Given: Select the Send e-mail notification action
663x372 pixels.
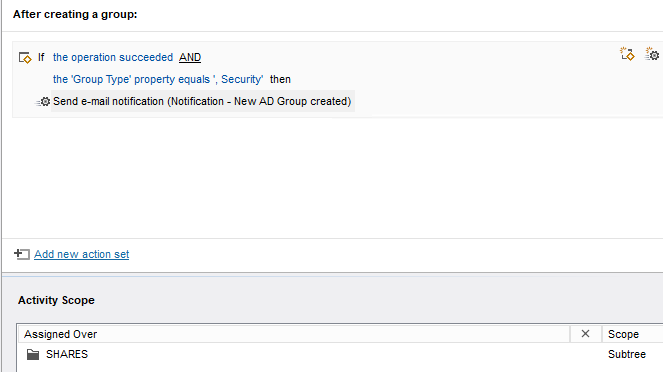Looking at the screenshot, I should coord(202,101).
